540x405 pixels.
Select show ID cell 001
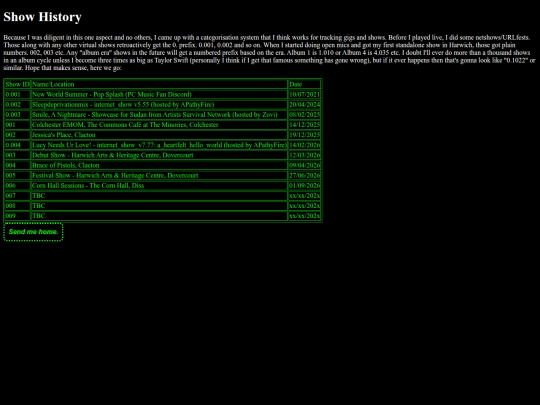coord(17,125)
